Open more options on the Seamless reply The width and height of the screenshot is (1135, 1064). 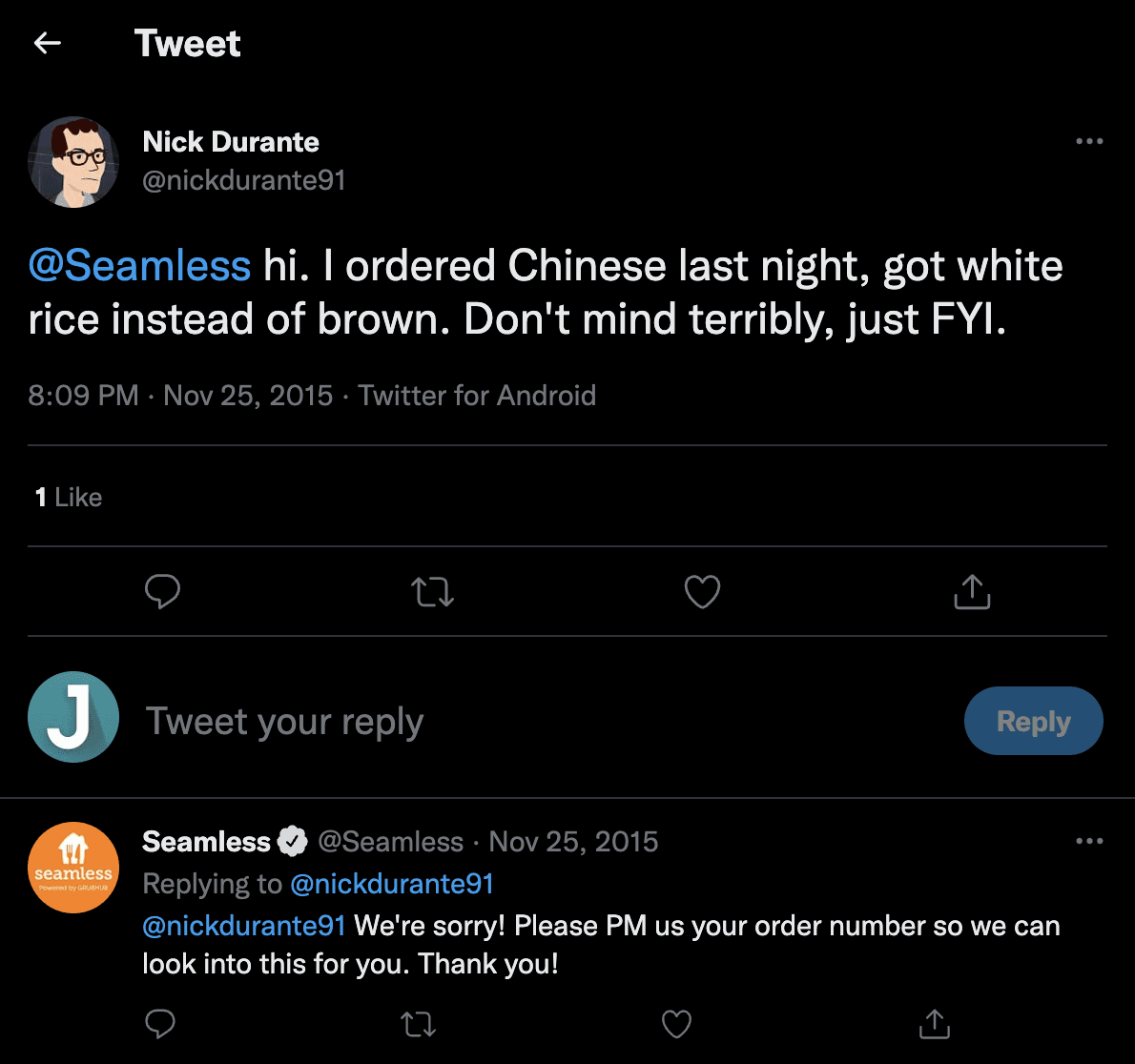pyautogui.click(x=1088, y=841)
